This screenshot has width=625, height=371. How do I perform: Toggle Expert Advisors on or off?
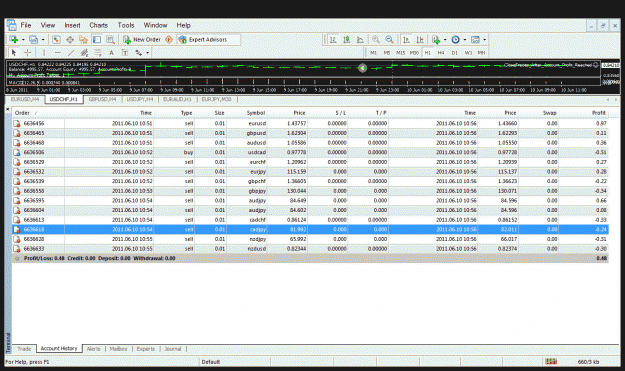[x=203, y=39]
